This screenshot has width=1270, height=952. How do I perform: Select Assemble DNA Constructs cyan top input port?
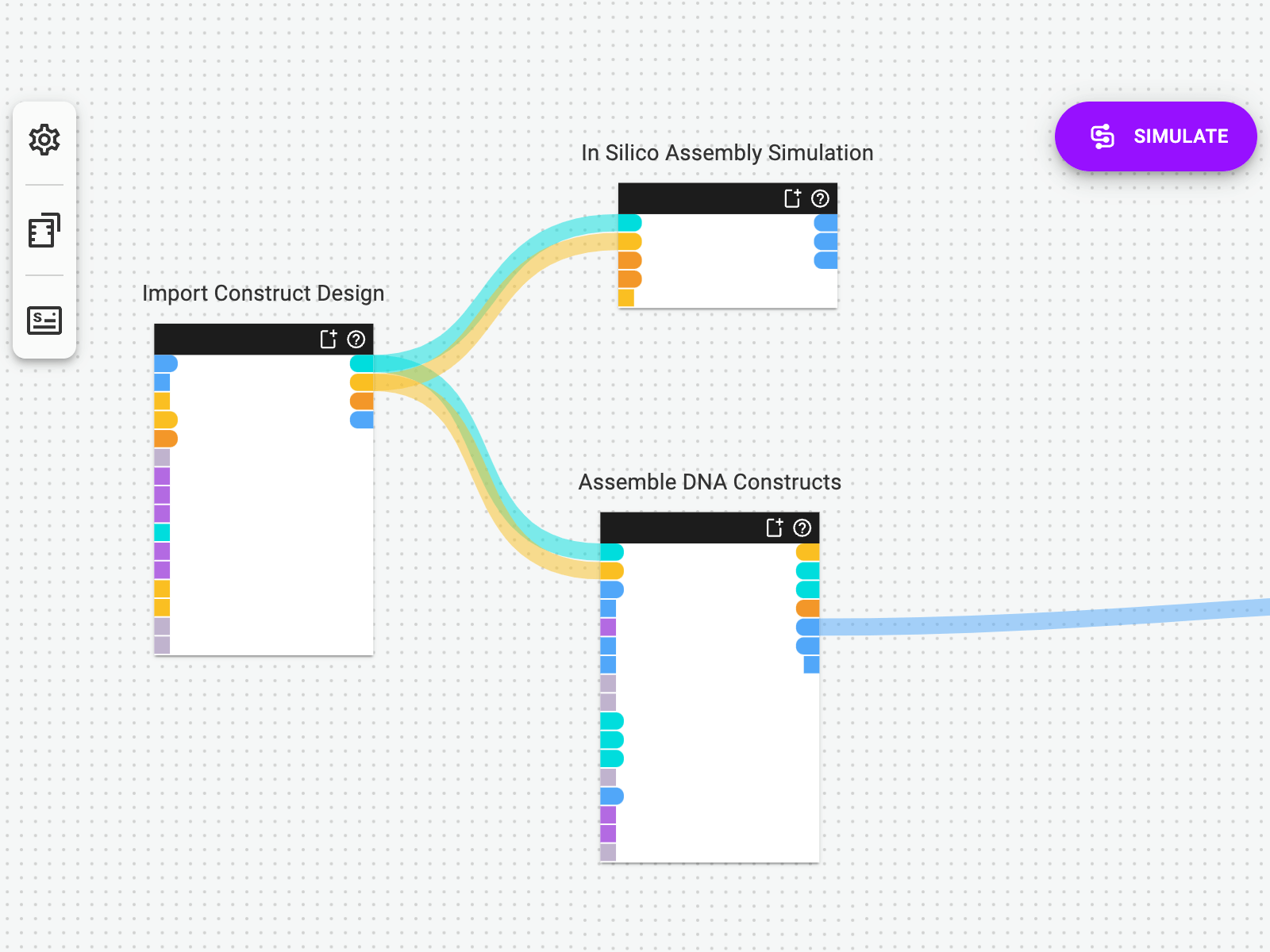612,552
